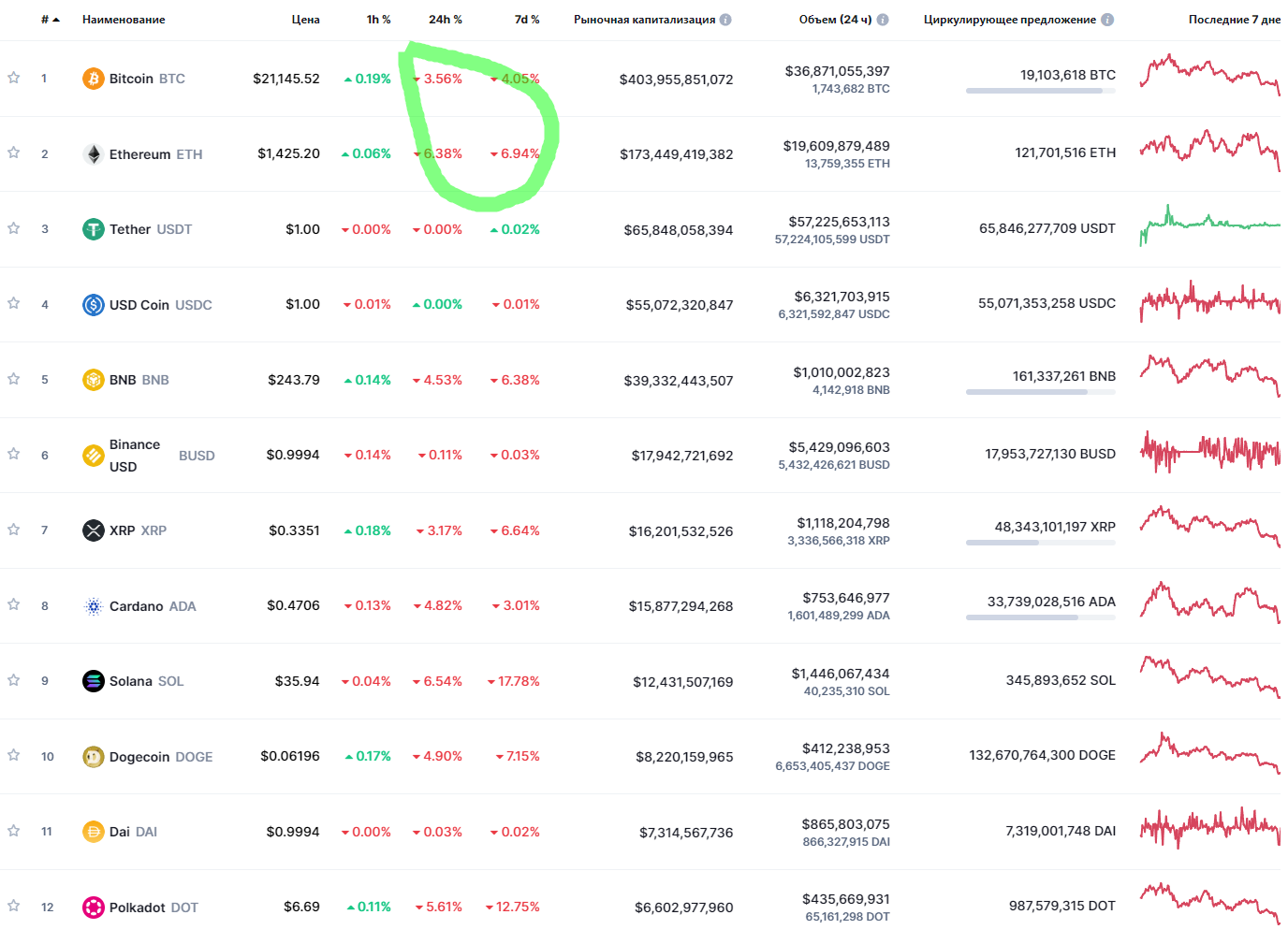Screen dimensions: 1288x944
Task: Click the USD Coin logo
Action: click(94, 305)
